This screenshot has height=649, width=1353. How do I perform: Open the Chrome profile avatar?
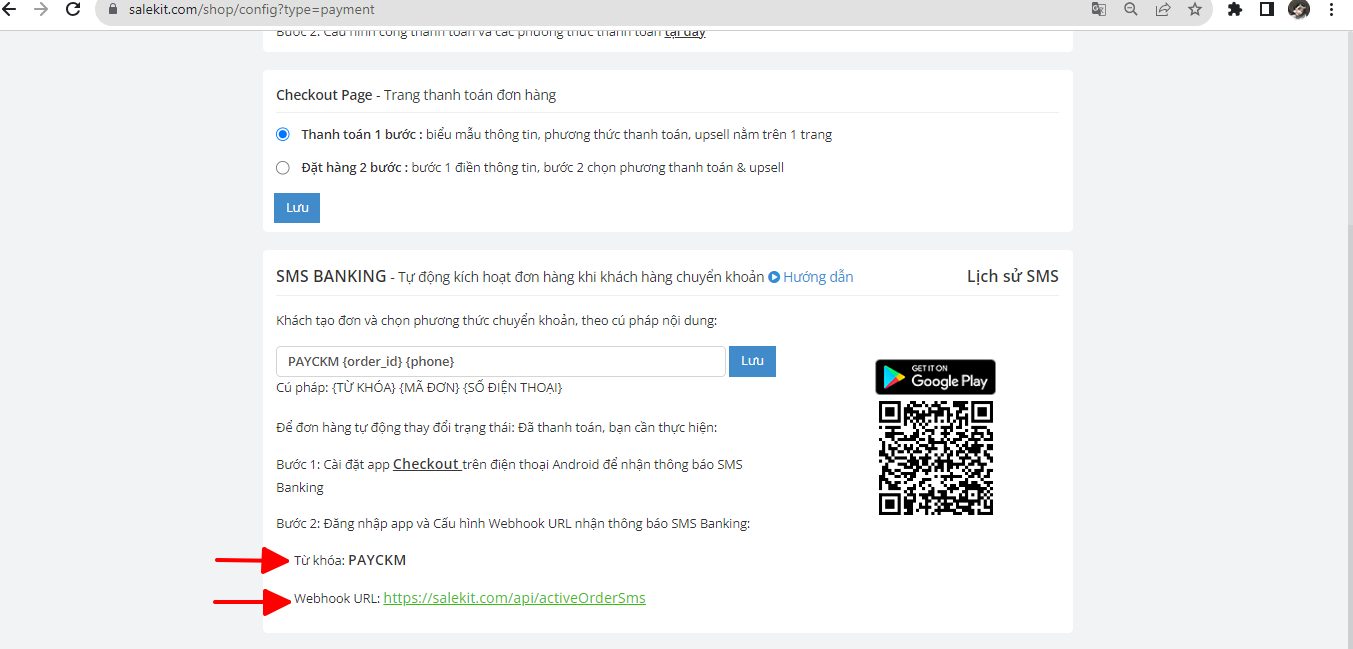point(1299,10)
